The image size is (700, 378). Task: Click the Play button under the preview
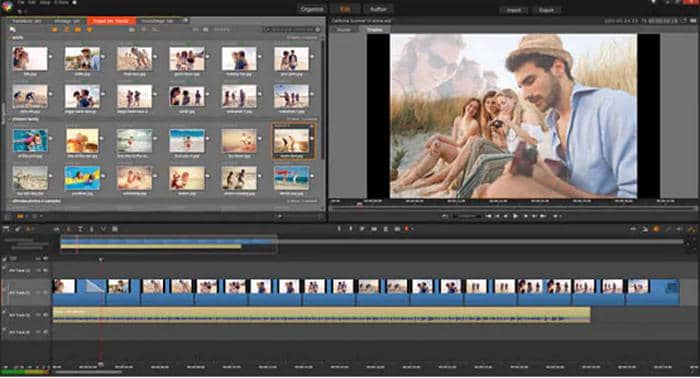[x=515, y=216]
